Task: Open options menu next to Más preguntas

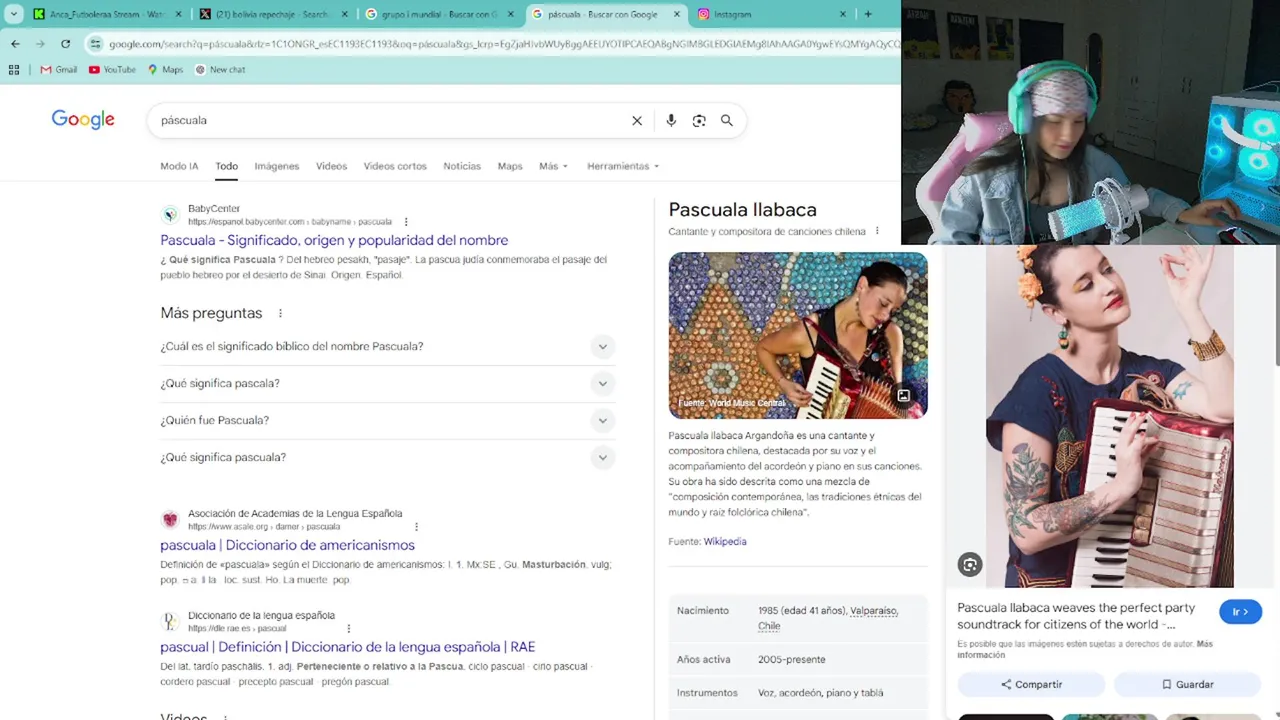Action: [280, 313]
